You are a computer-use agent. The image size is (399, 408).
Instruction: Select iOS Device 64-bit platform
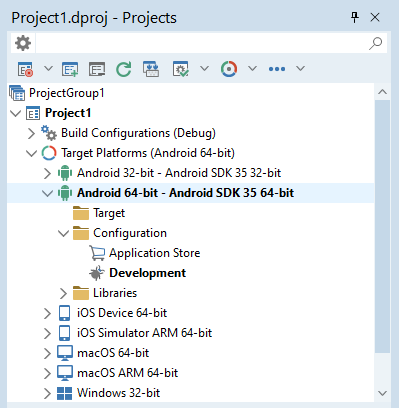tap(122, 313)
